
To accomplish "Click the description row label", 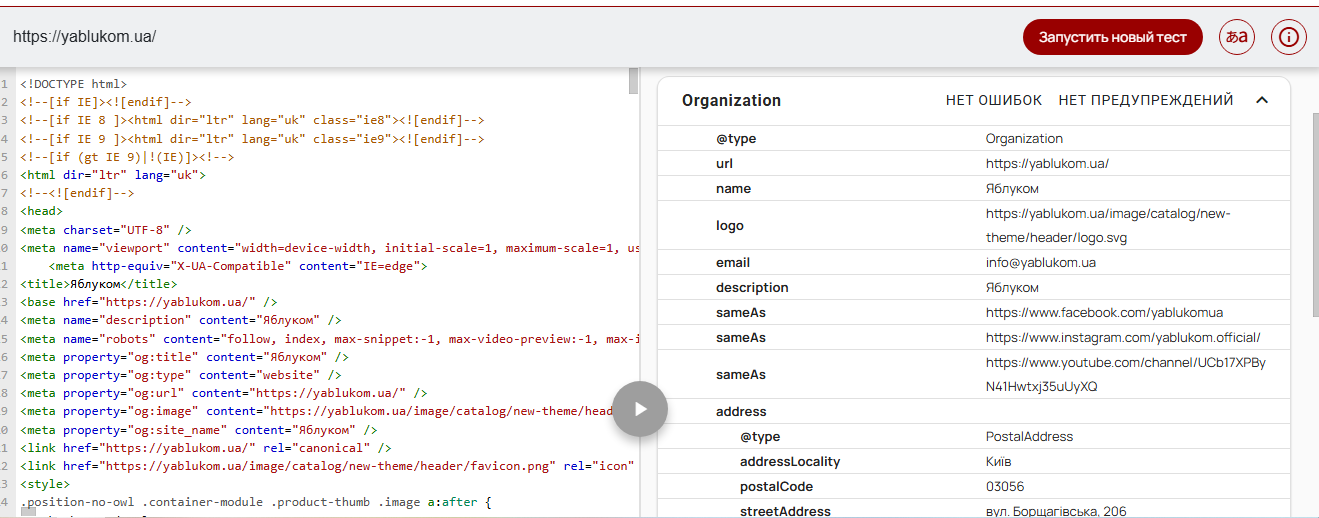I will pos(752,288).
